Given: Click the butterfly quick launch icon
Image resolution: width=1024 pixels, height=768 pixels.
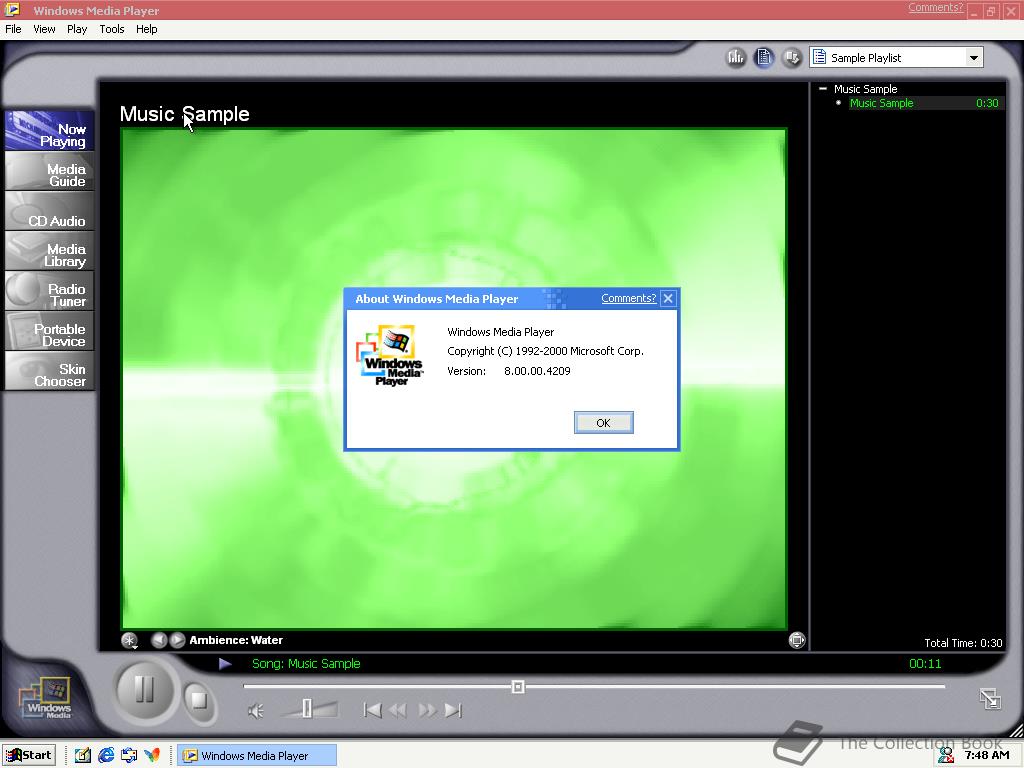Looking at the screenshot, I should pyautogui.click(x=152, y=756).
